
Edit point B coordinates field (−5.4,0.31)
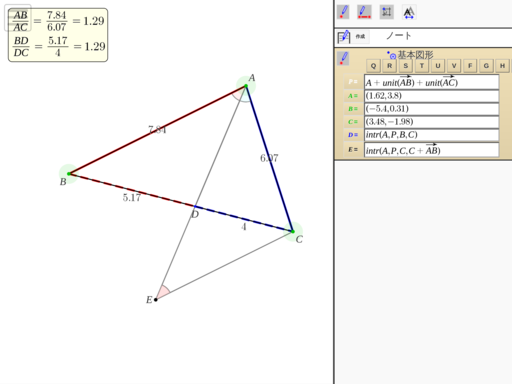[x=432, y=109]
